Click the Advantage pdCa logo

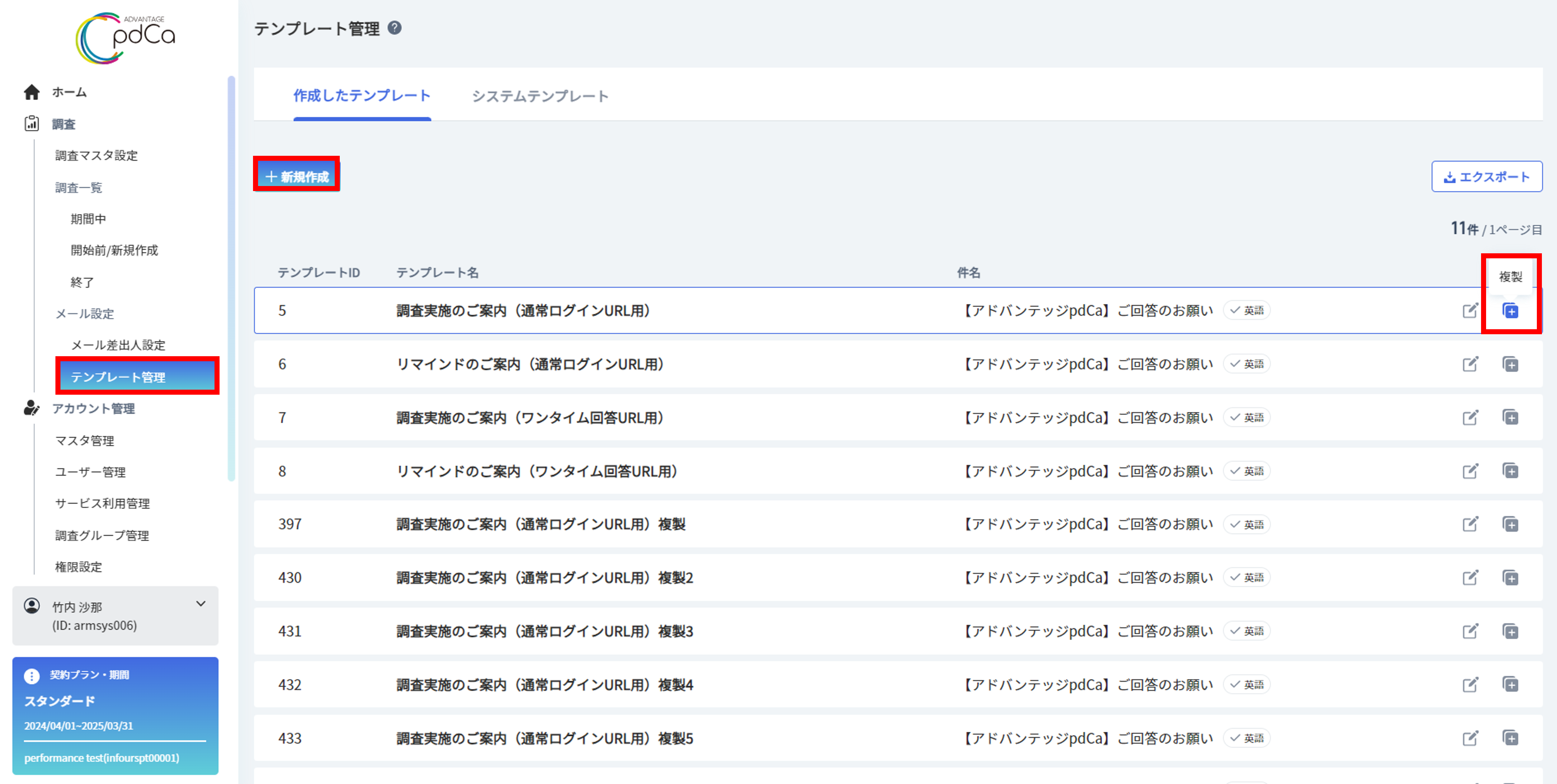pyautogui.click(x=125, y=38)
